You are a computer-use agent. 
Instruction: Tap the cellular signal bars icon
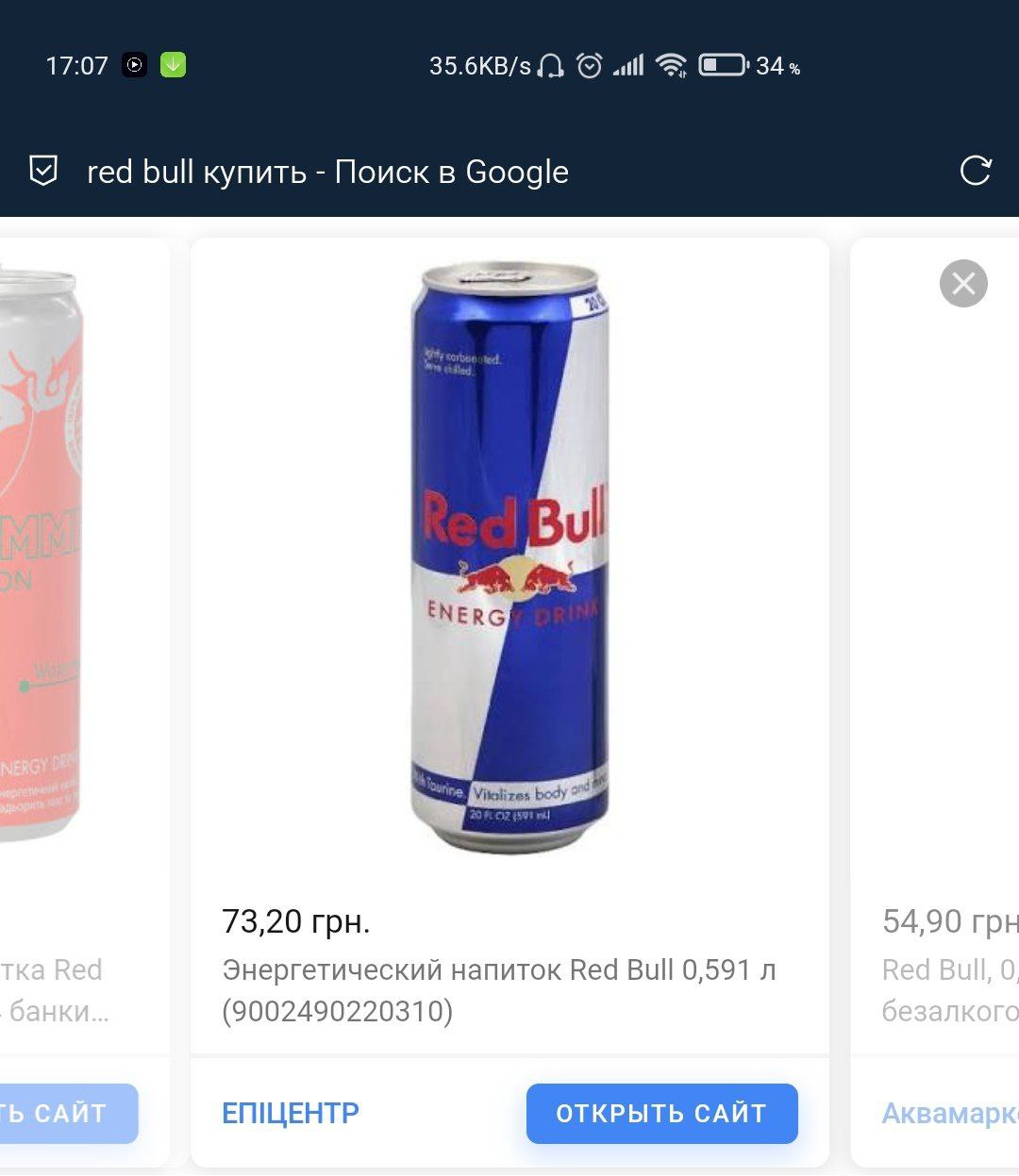[629, 66]
